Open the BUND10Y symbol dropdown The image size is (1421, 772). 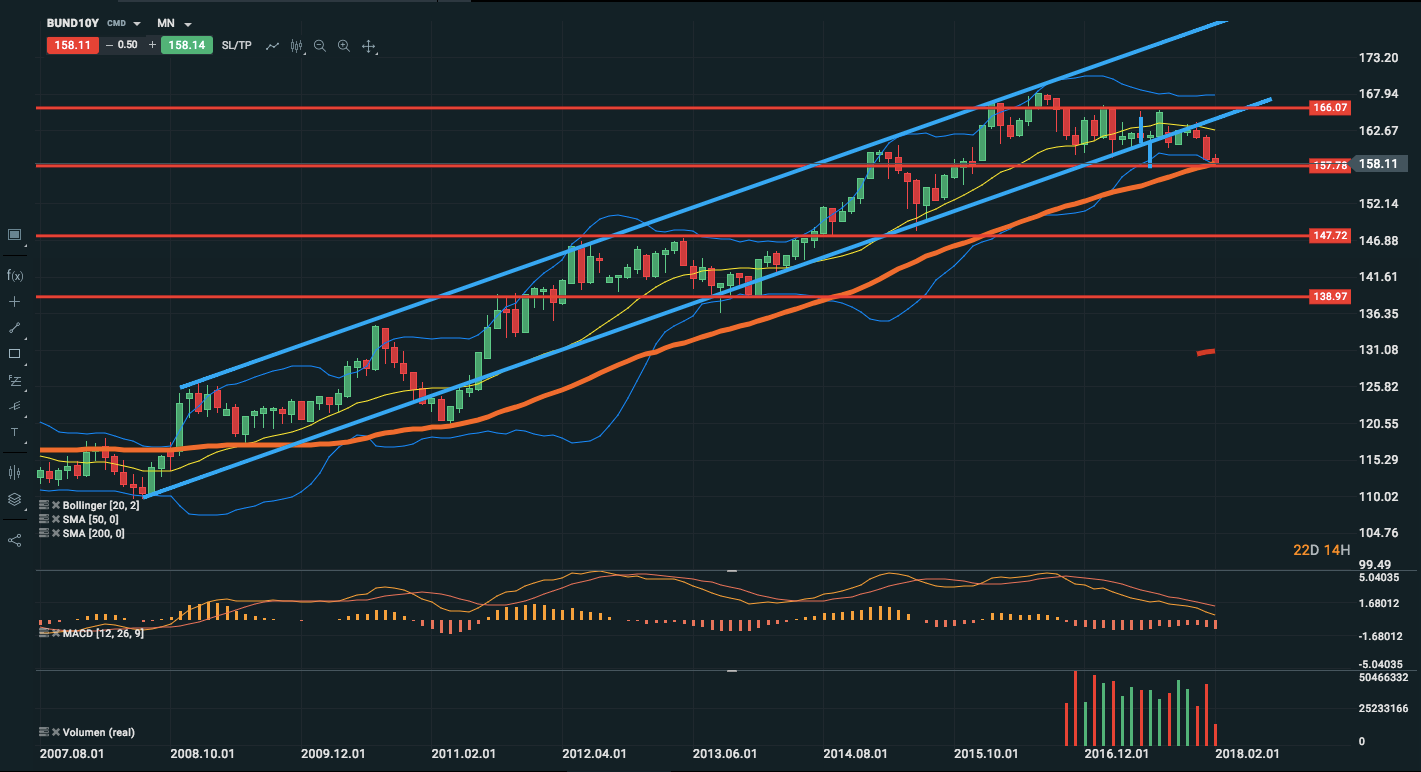(136, 23)
